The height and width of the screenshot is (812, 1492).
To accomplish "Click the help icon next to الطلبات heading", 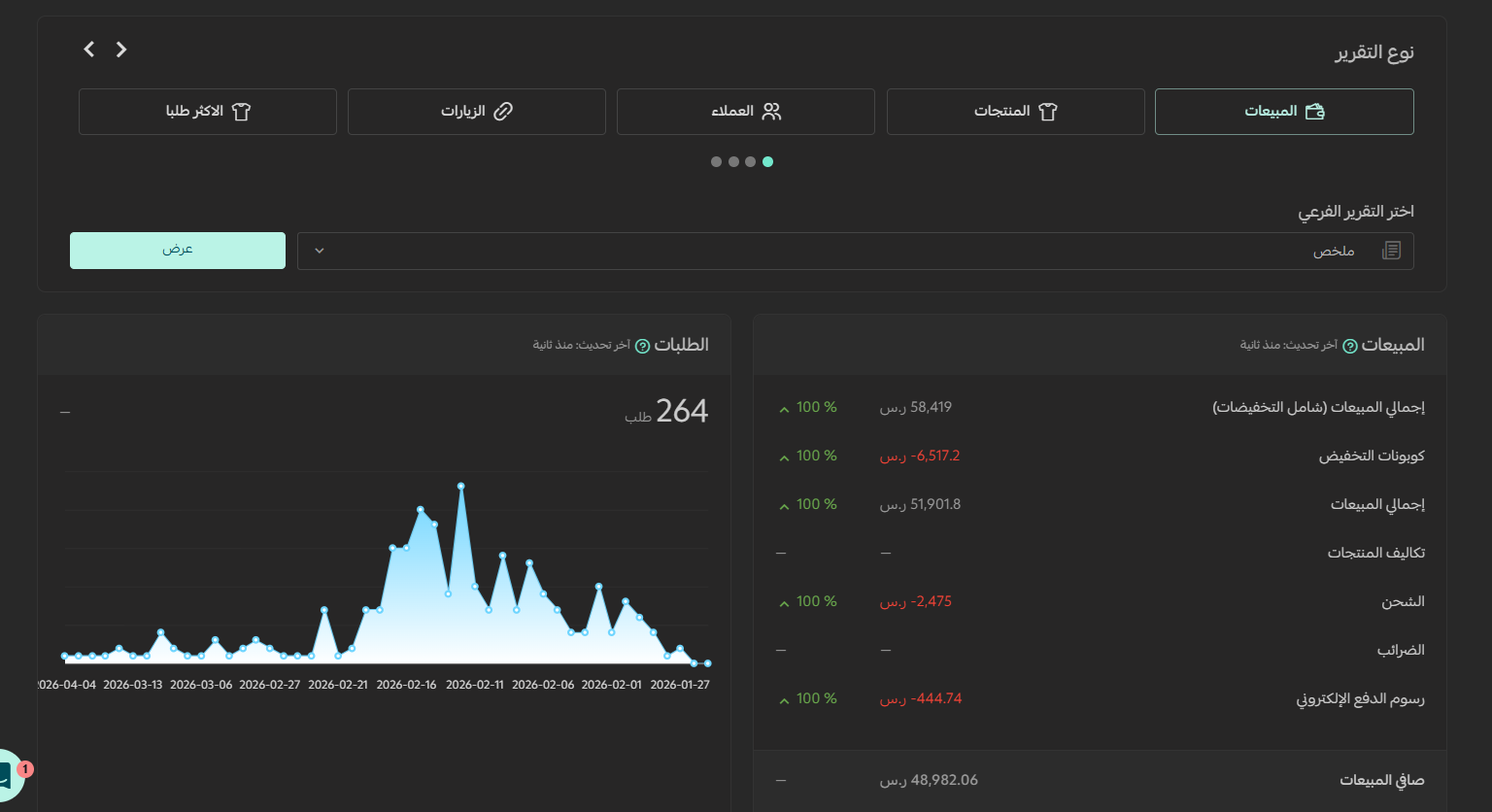I will pos(642,346).
